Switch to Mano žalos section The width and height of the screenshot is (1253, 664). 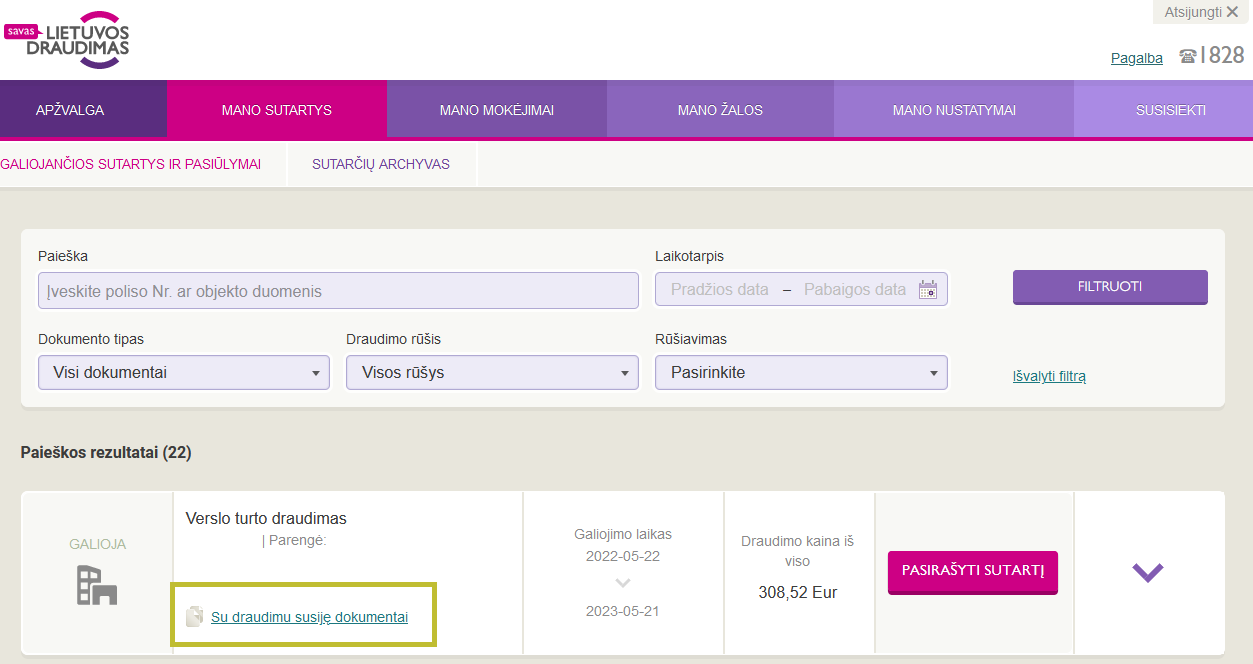click(x=720, y=110)
